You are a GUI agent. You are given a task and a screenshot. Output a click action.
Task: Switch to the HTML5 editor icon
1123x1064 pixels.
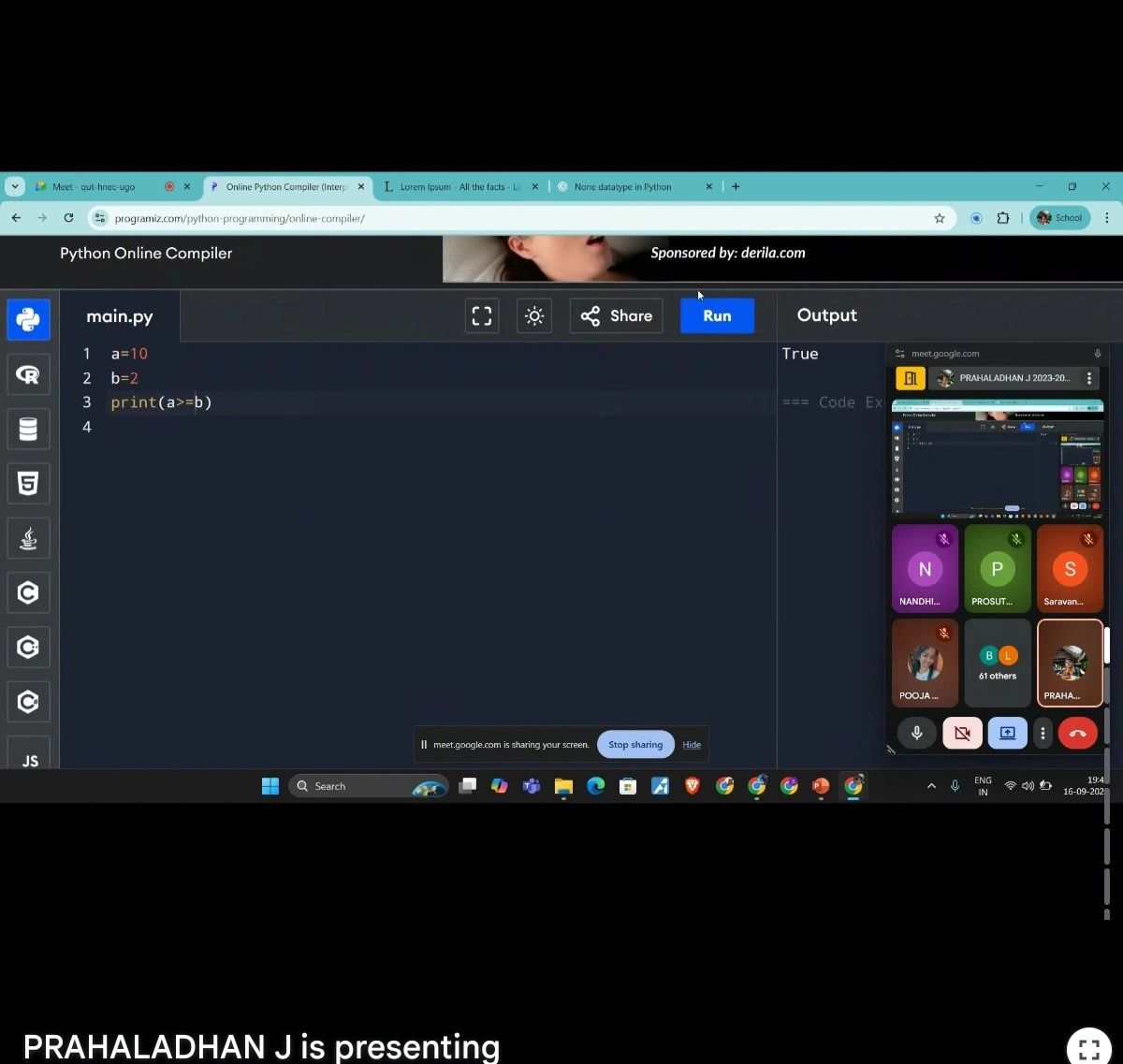pyautogui.click(x=28, y=483)
